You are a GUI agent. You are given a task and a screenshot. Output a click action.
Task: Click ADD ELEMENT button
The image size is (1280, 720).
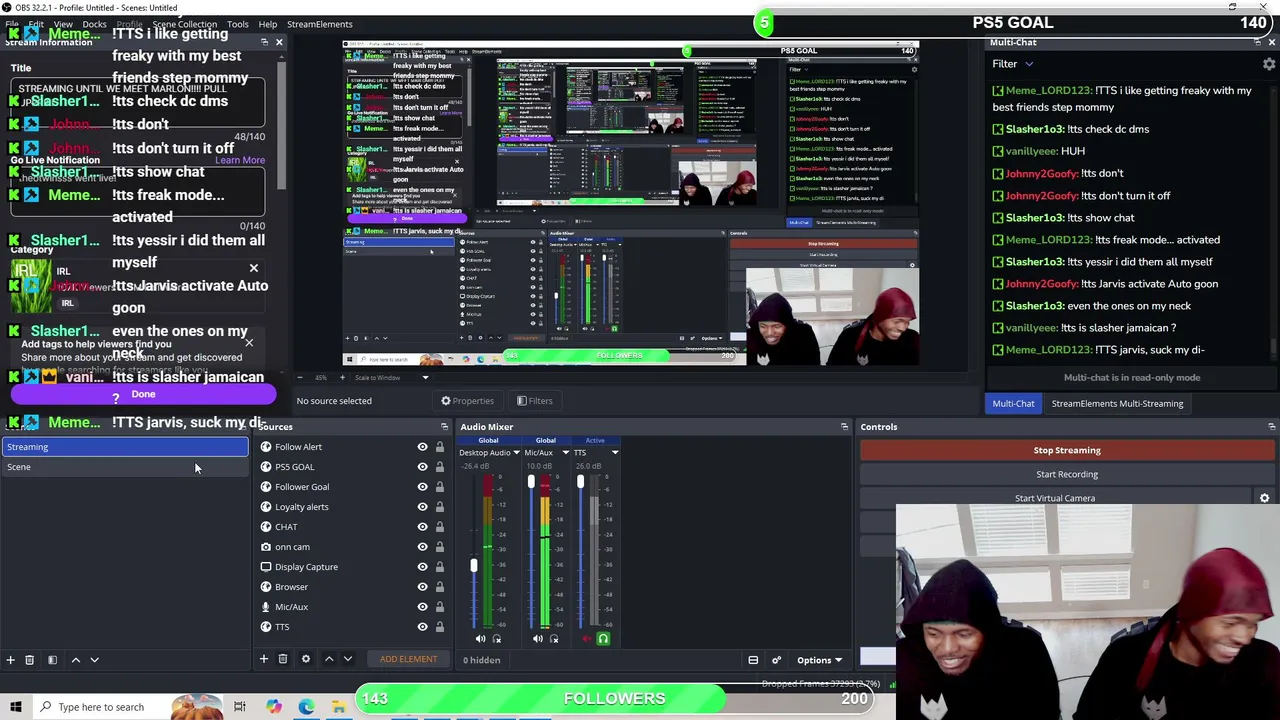click(408, 659)
